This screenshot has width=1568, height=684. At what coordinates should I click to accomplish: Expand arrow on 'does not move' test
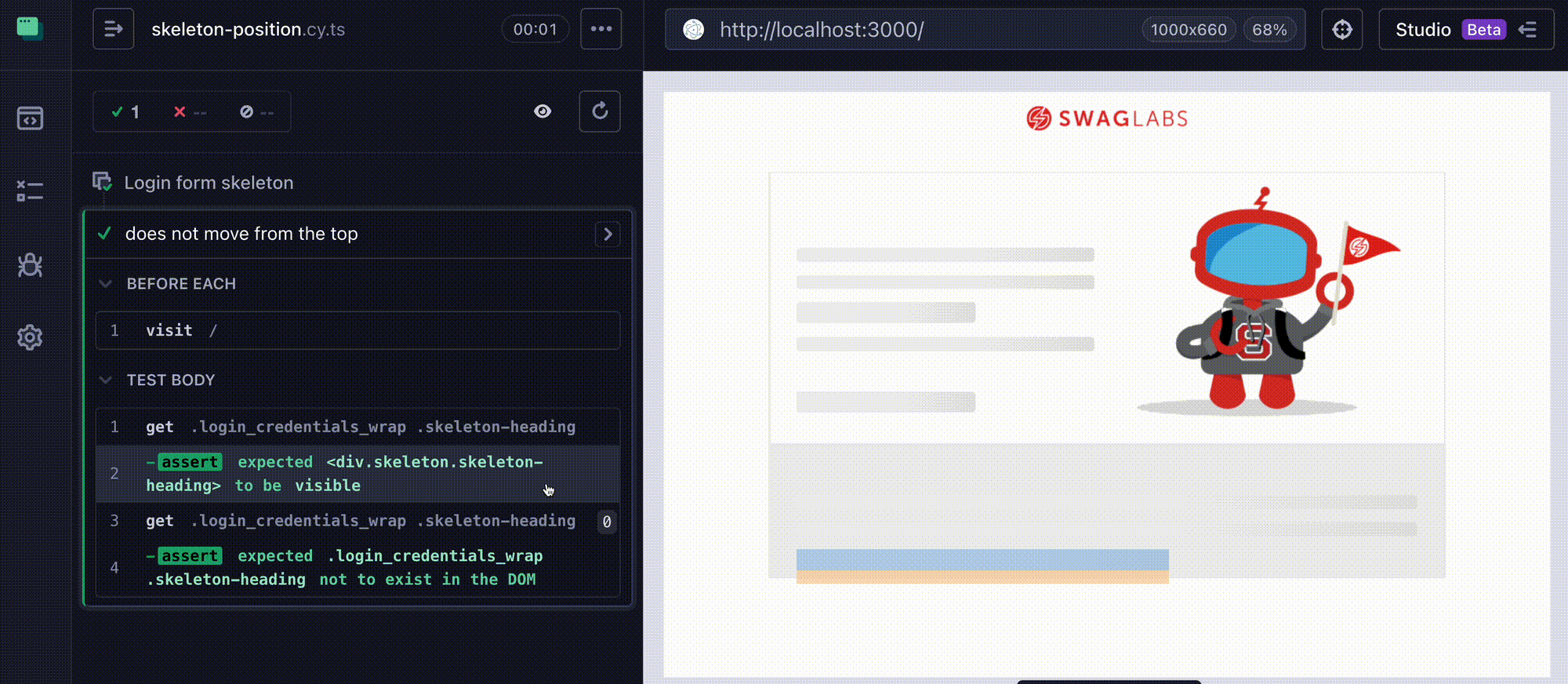tap(608, 234)
